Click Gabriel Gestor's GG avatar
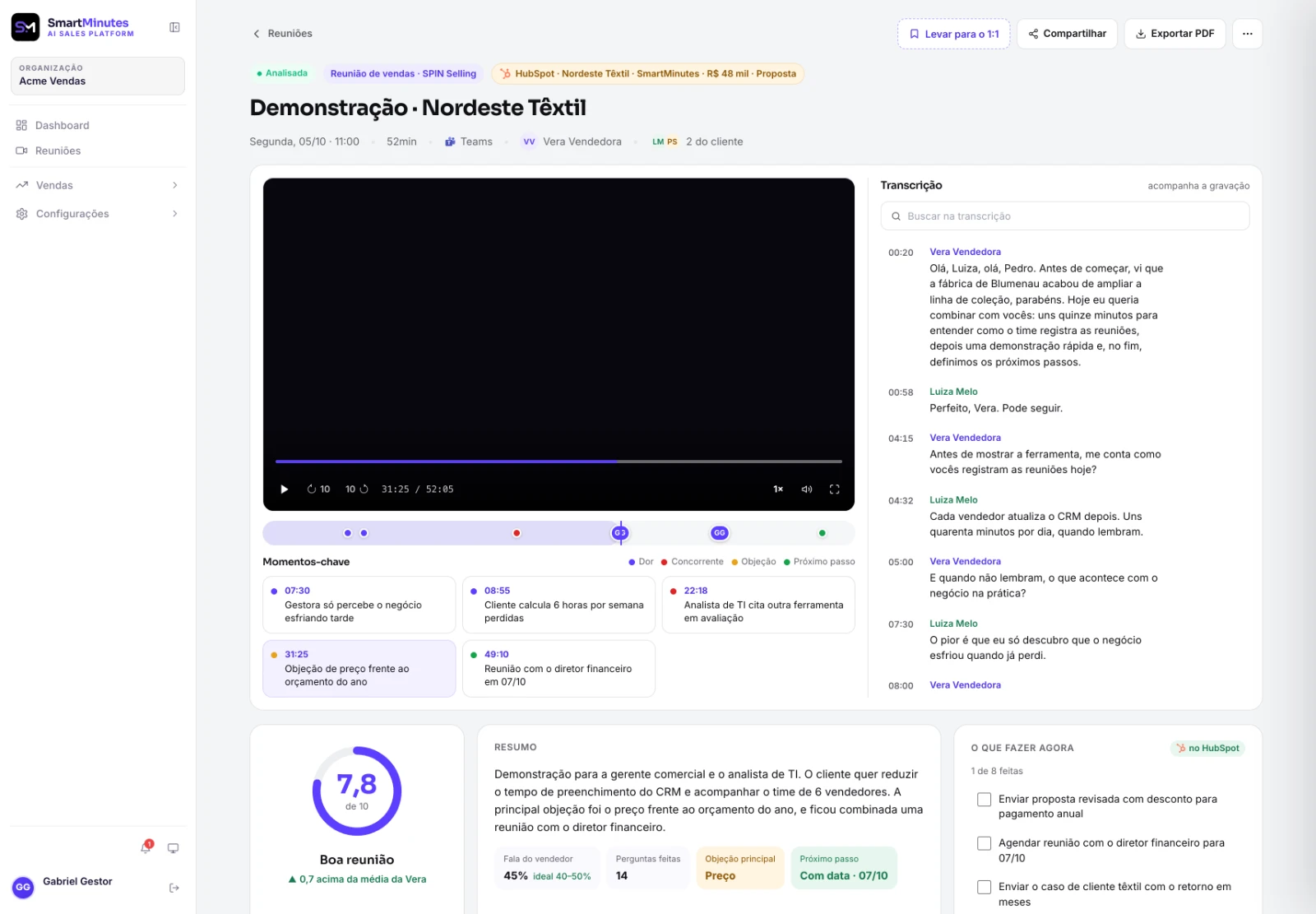This screenshot has height=914, width=1316. (x=23, y=887)
